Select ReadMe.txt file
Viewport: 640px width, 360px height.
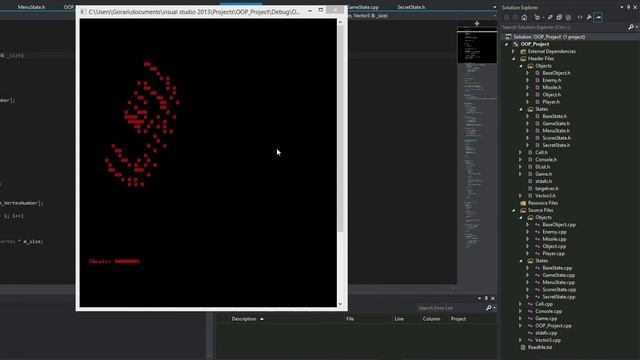[540, 347]
